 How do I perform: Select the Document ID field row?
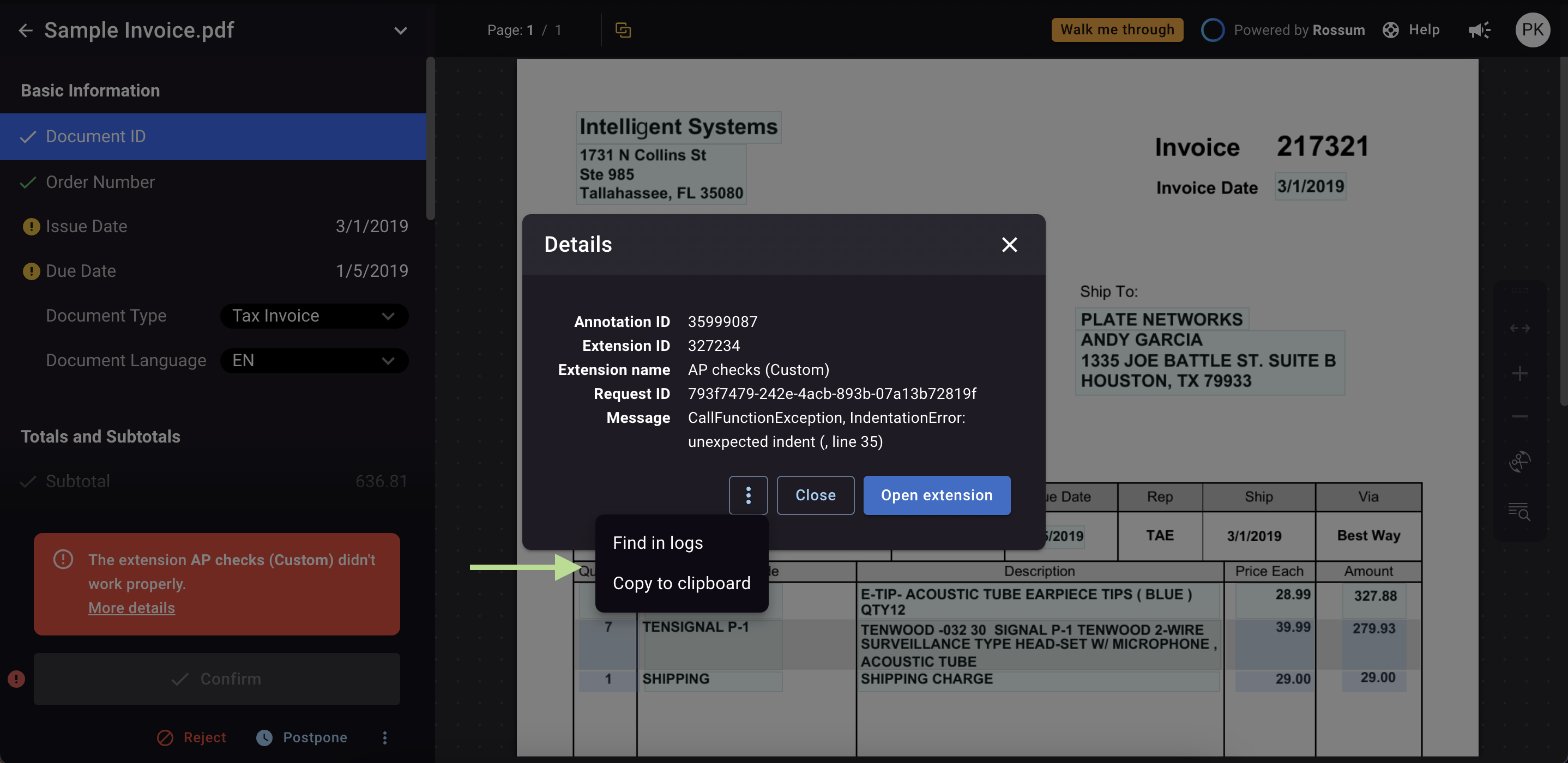tap(213, 136)
